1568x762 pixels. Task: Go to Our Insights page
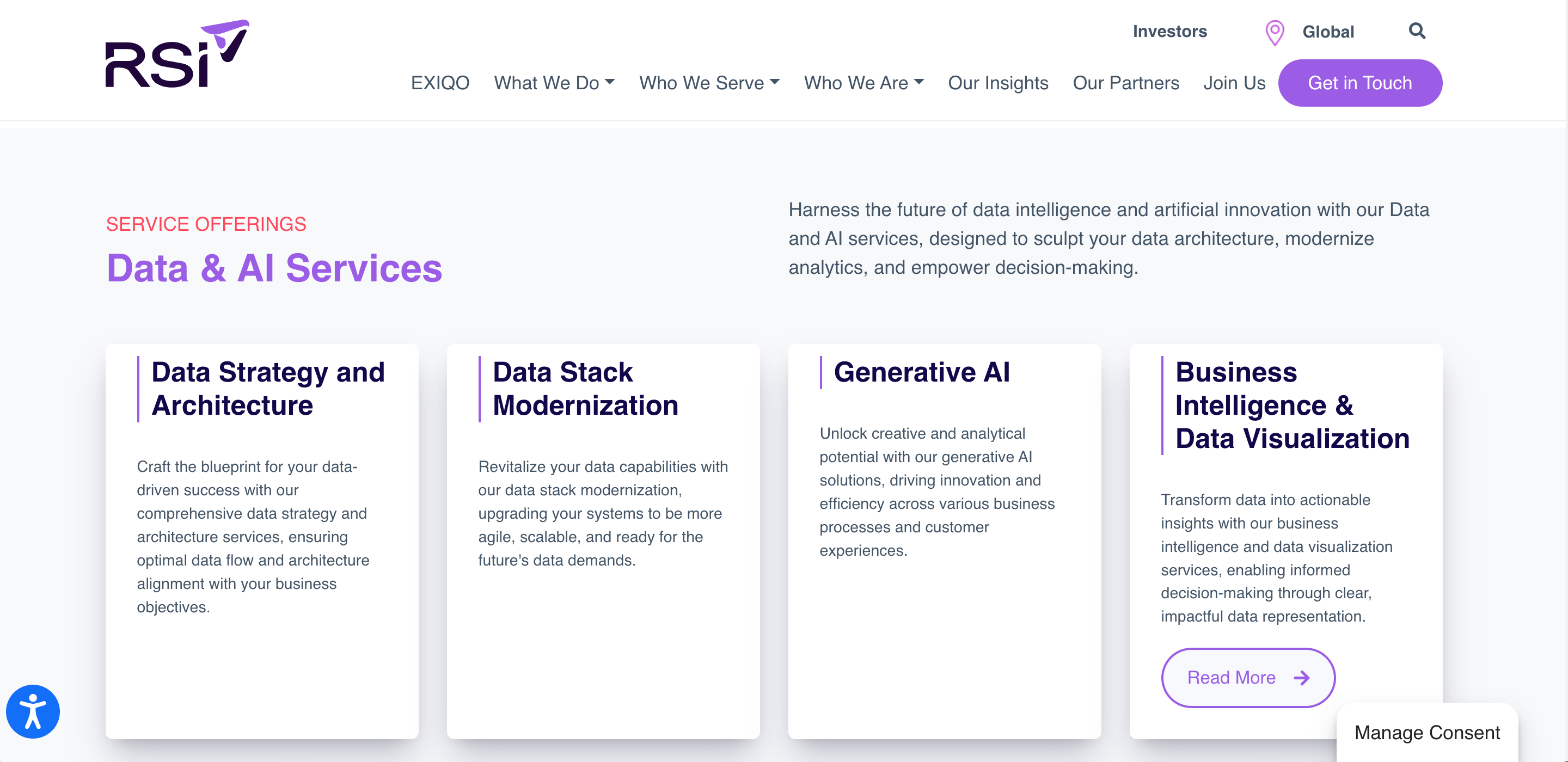[999, 83]
